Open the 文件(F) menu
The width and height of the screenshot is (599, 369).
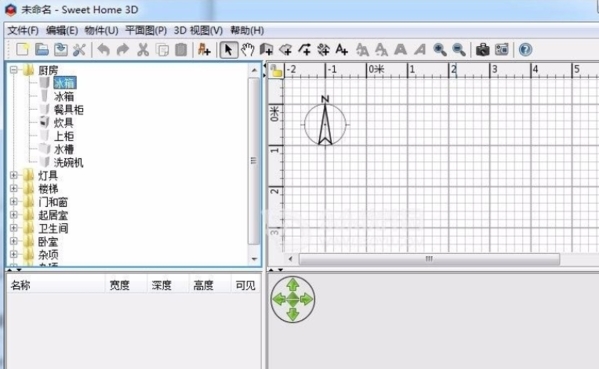click(23, 31)
